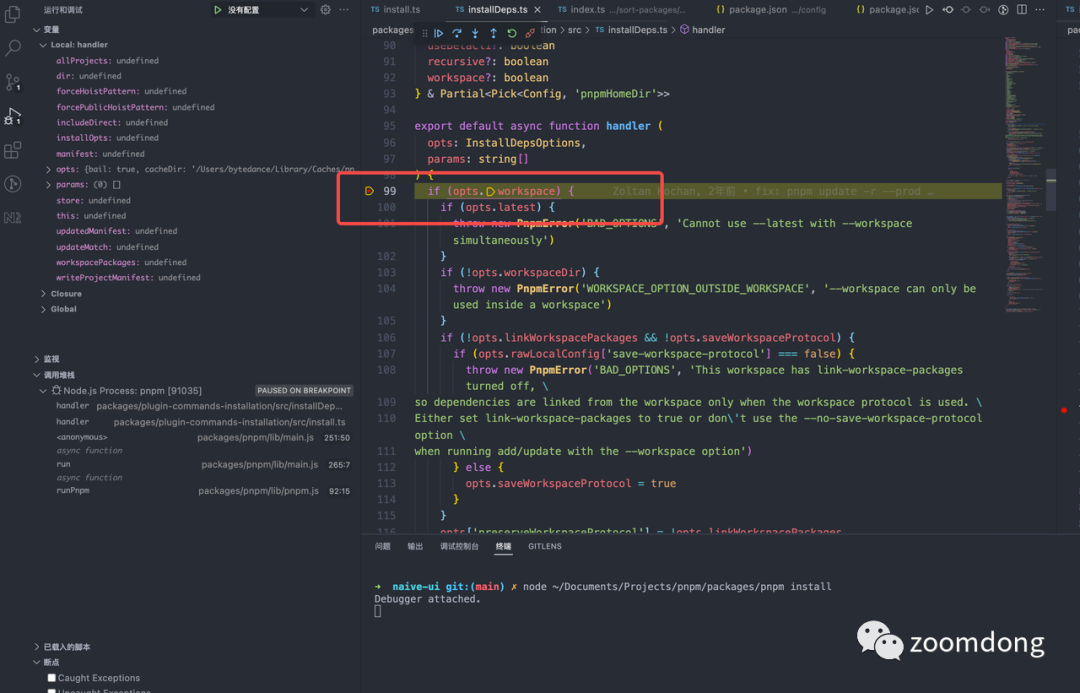The height and width of the screenshot is (693, 1080).
Task: Click the handler breadcrumb symbol
Action: [703, 30]
